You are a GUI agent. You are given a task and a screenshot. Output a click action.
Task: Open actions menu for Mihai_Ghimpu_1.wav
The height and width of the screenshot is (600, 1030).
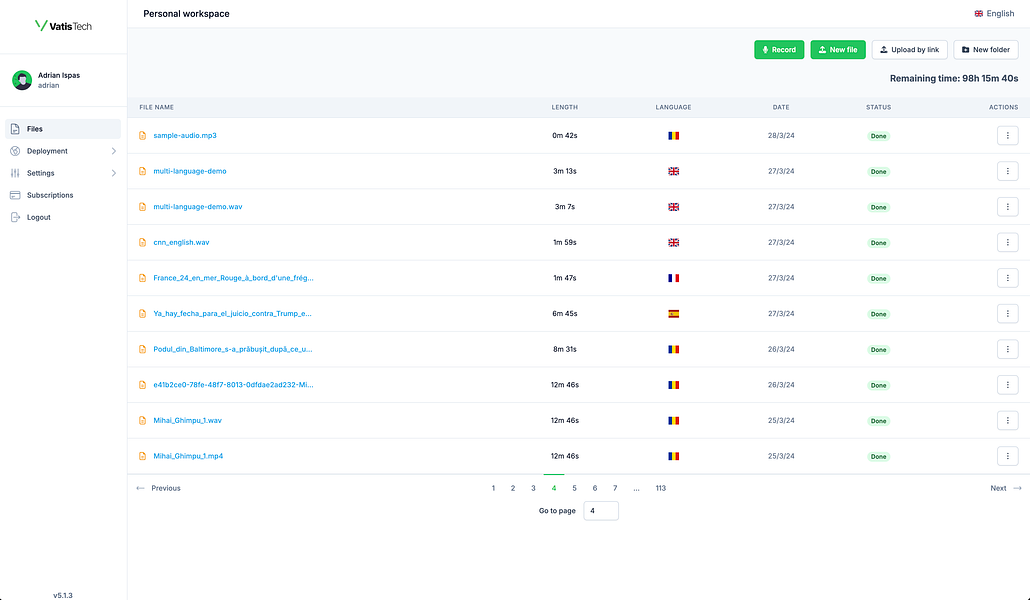pyautogui.click(x=1007, y=420)
